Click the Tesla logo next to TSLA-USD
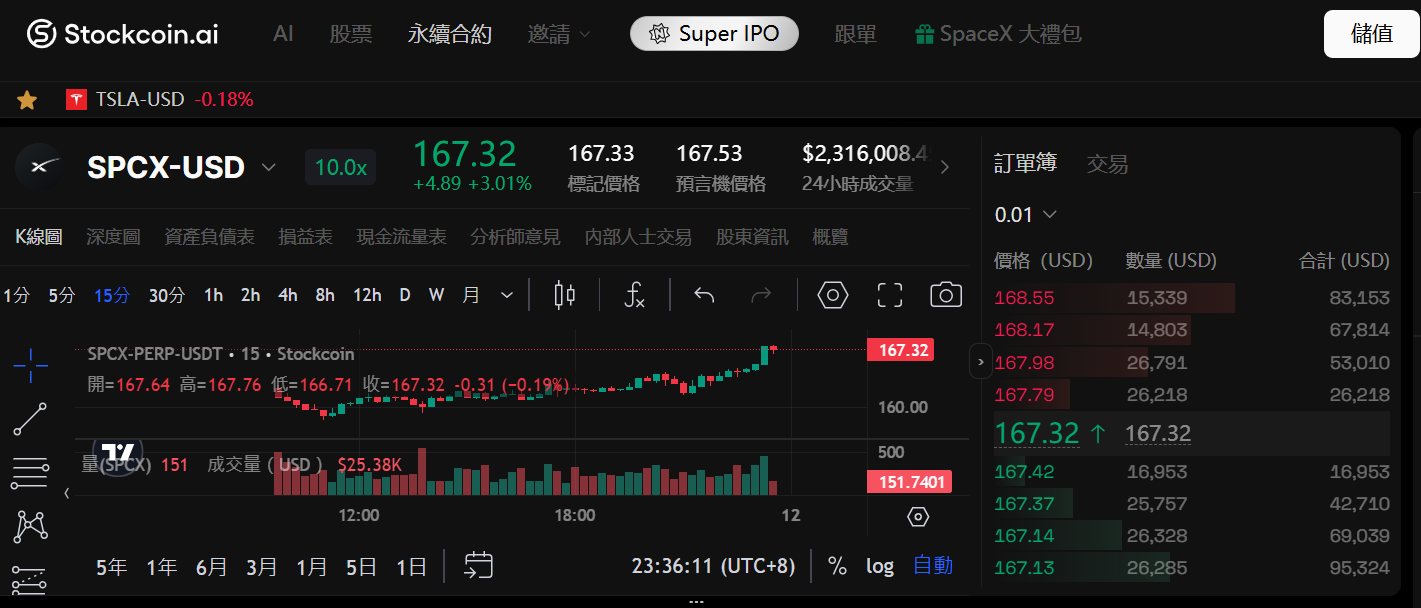1421x608 pixels. tap(76, 100)
